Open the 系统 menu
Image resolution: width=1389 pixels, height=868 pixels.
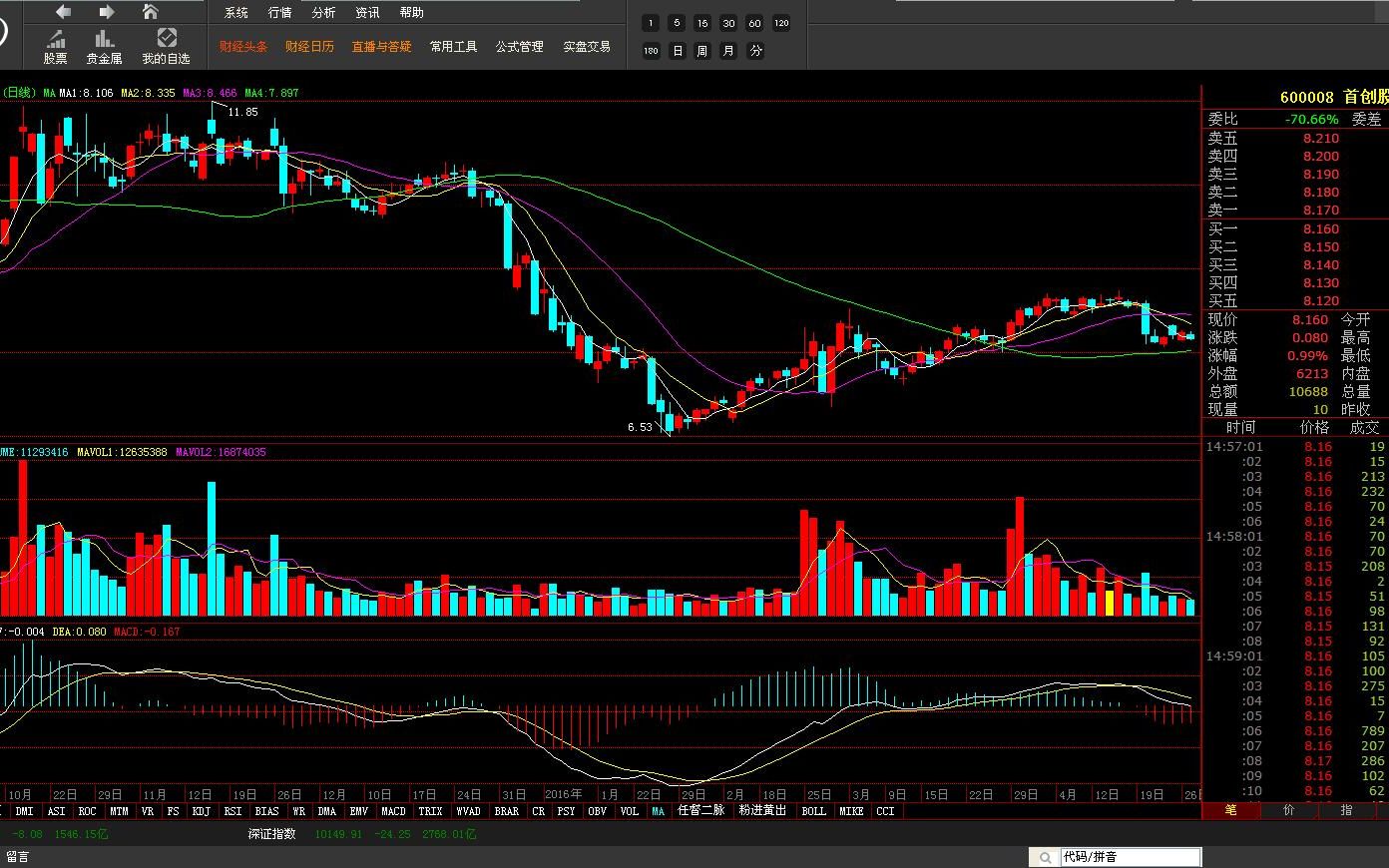[x=236, y=13]
